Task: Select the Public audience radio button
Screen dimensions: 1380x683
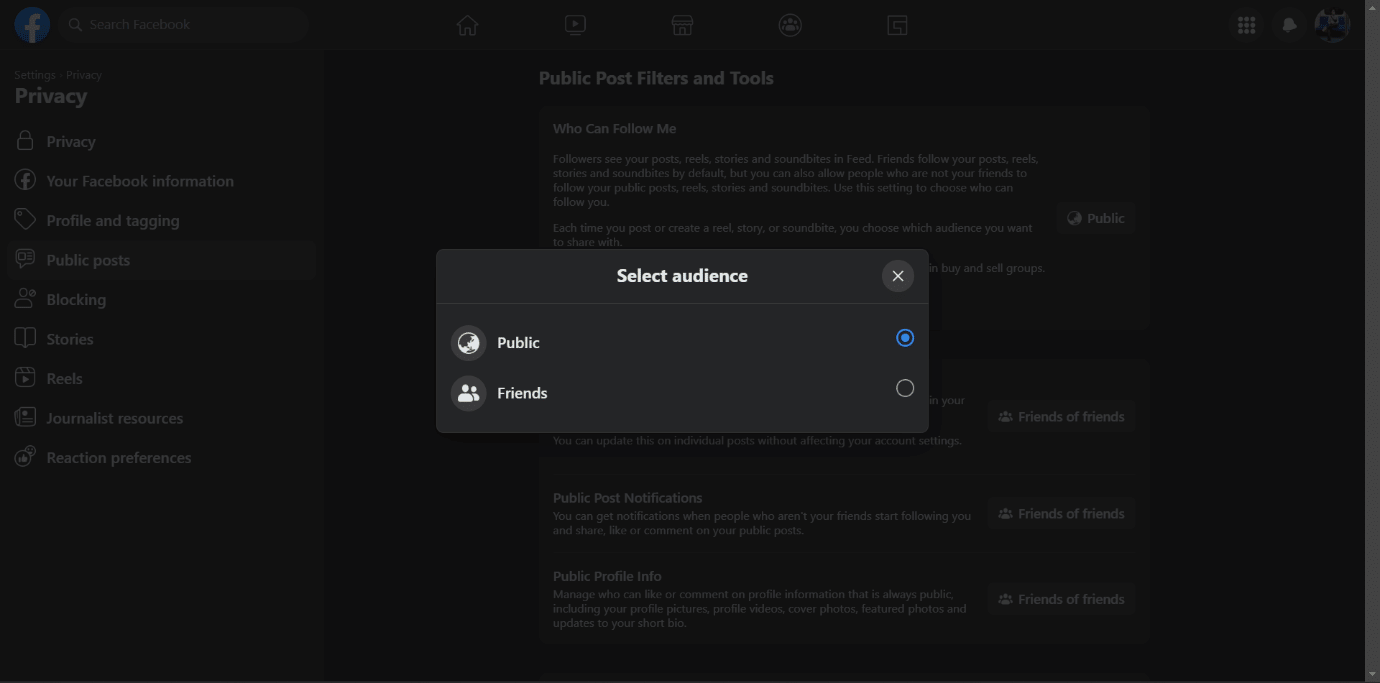Action: click(905, 338)
